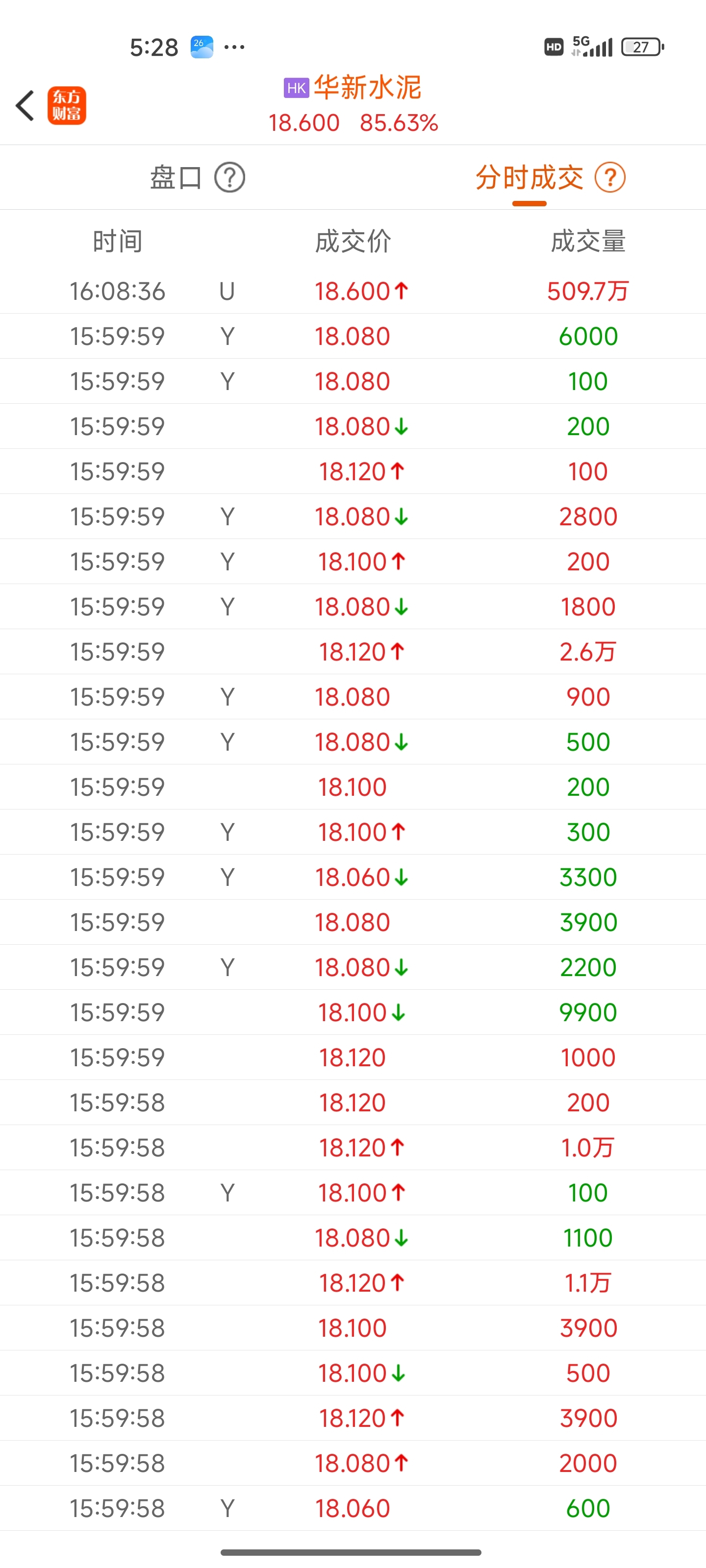
Task: Select the 16:08:36 trade row
Action: [x=353, y=291]
